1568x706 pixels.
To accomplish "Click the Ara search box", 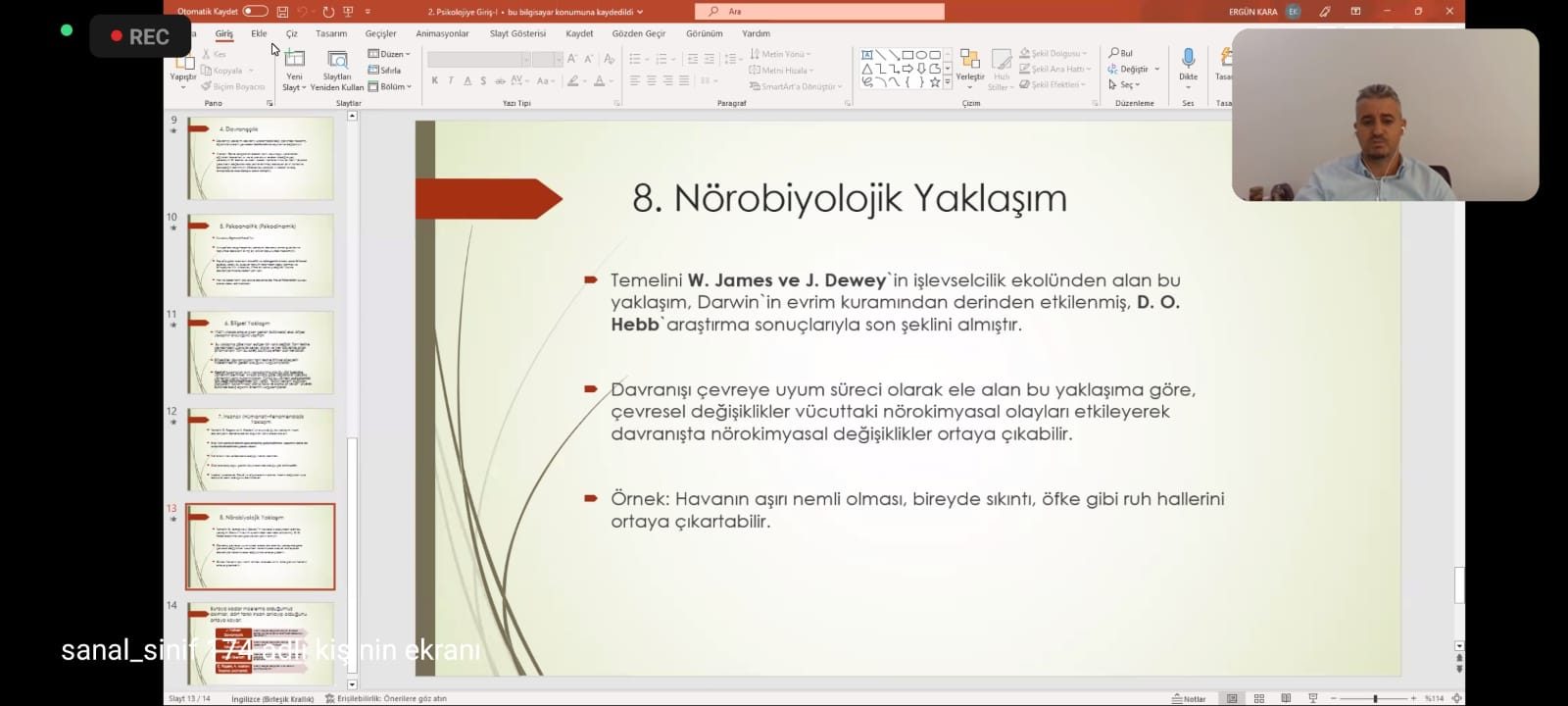I will click(x=820, y=11).
